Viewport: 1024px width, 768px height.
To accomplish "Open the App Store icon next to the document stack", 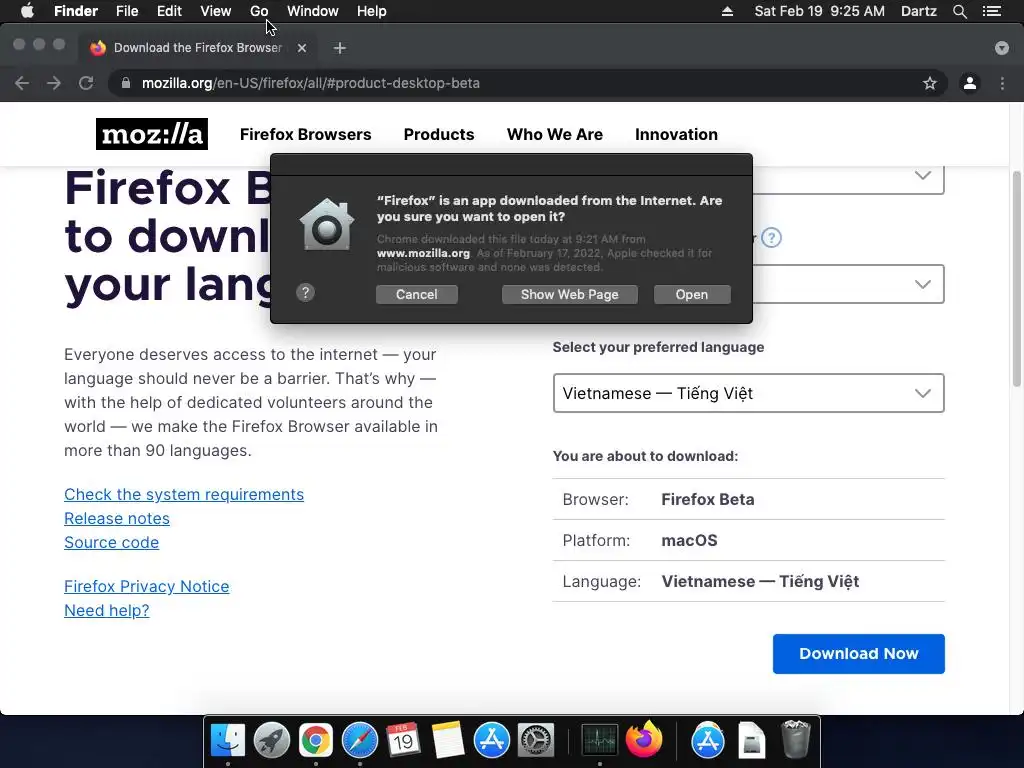I will (x=708, y=741).
